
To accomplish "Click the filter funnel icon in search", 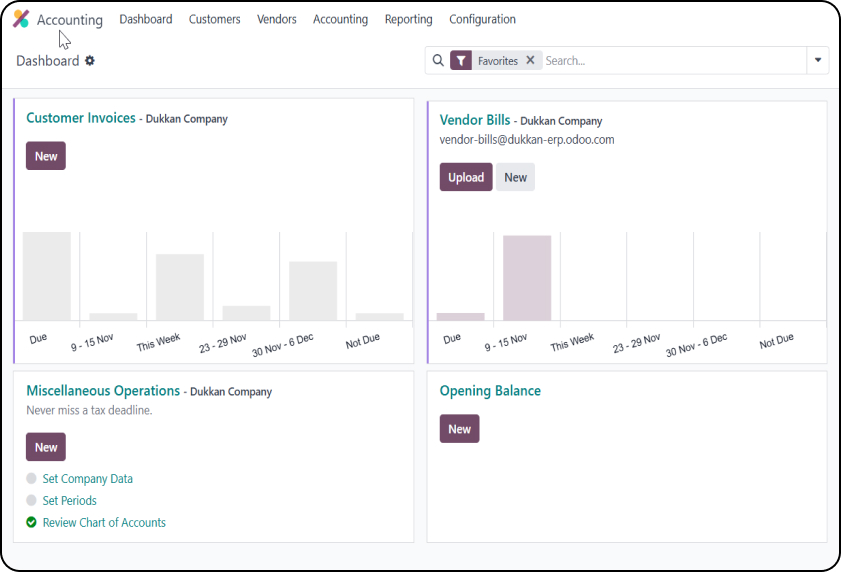I will (460, 61).
